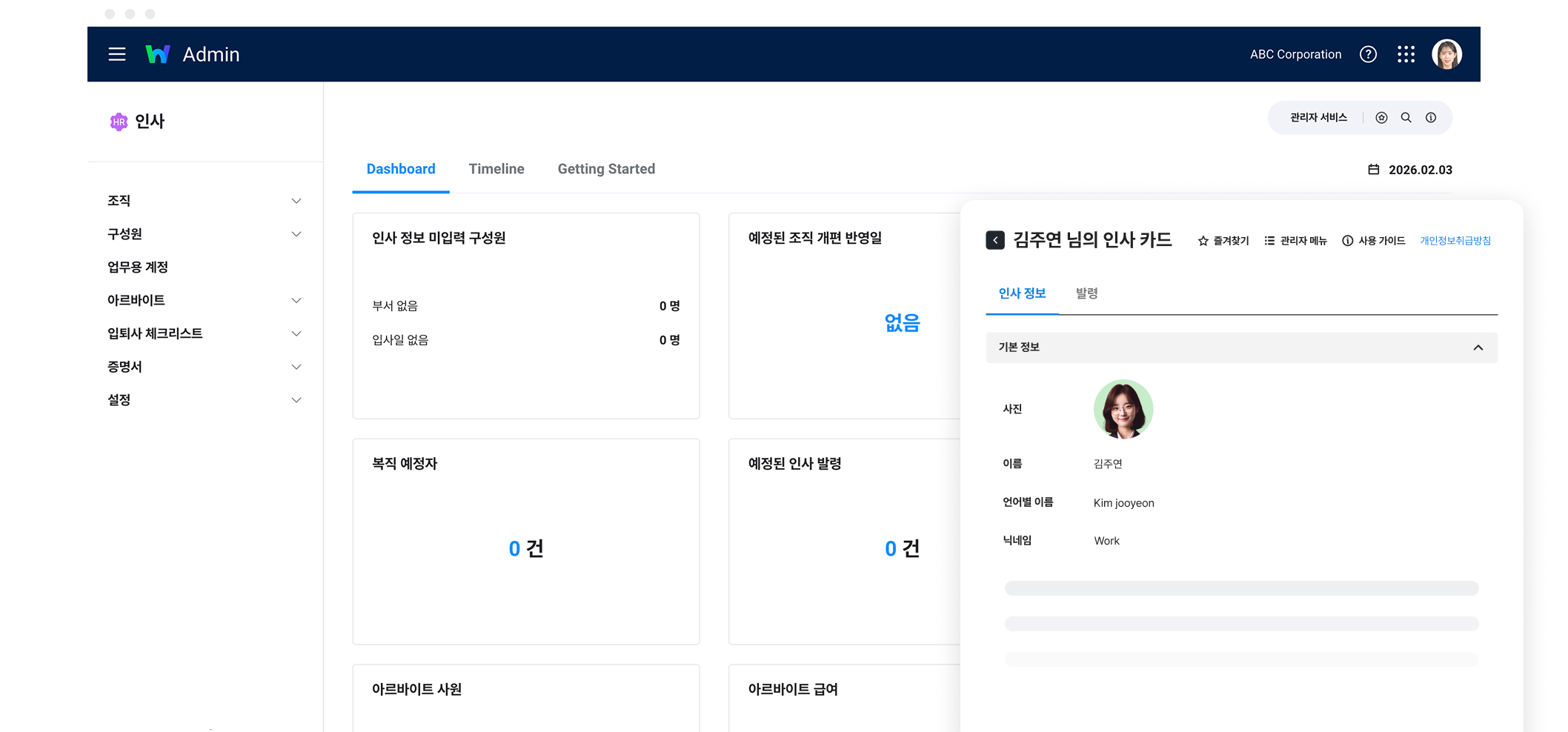This screenshot has height=732, width=1568.
Task: Click the user profile avatar in header
Action: [1446, 54]
